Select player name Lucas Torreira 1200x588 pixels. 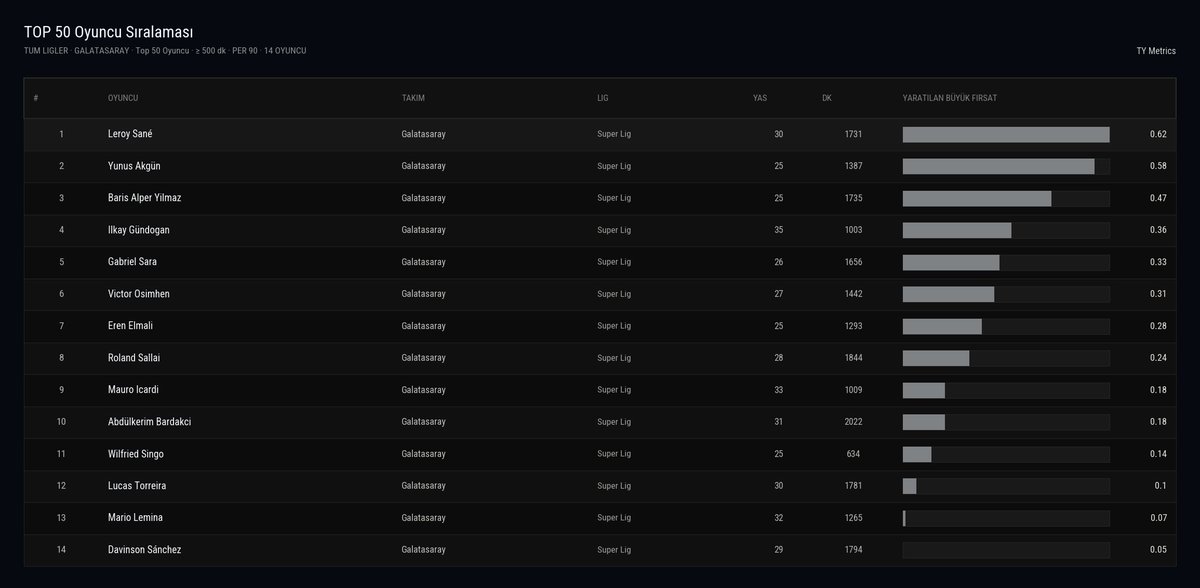click(x=137, y=486)
